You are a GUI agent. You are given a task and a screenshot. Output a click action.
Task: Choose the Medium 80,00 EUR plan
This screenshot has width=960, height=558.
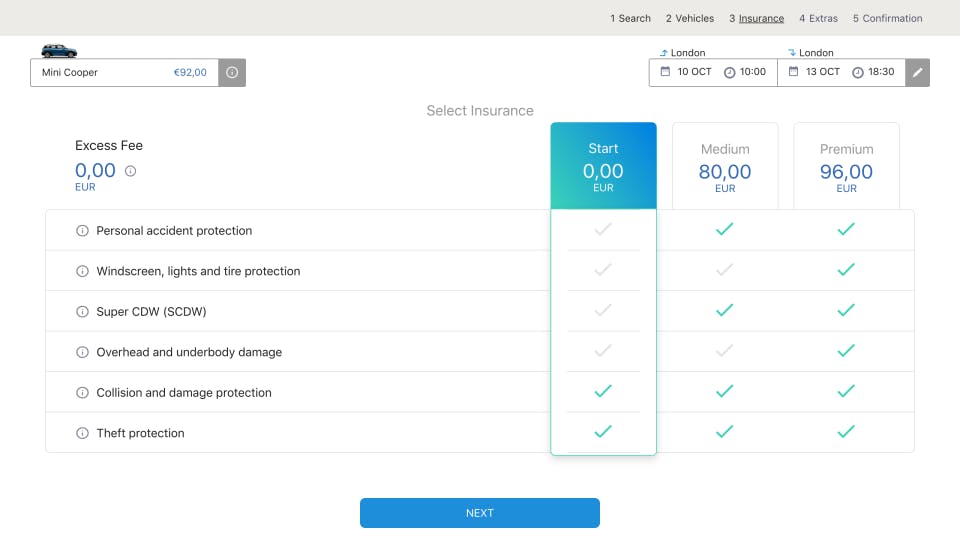coord(725,166)
